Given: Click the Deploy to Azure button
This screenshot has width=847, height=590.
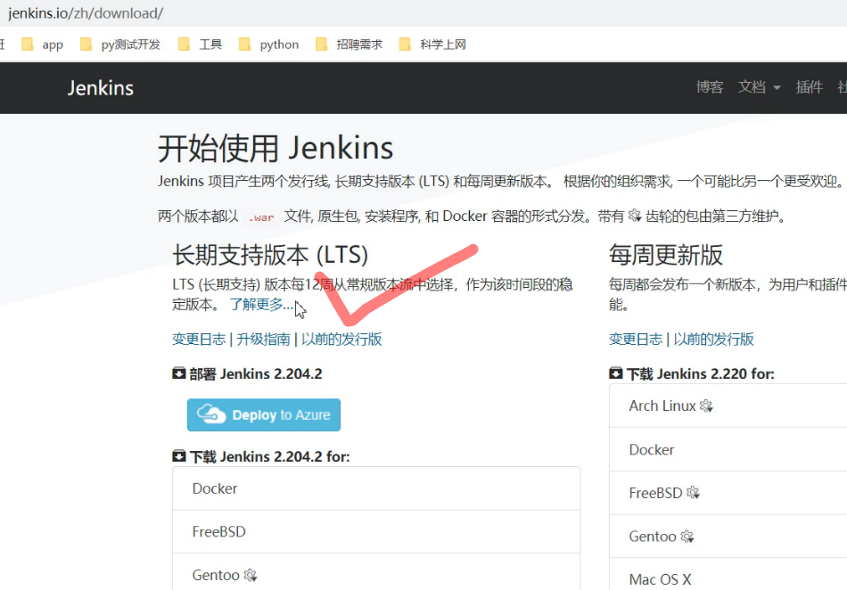Looking at the screenshot, I should [264, 415].
